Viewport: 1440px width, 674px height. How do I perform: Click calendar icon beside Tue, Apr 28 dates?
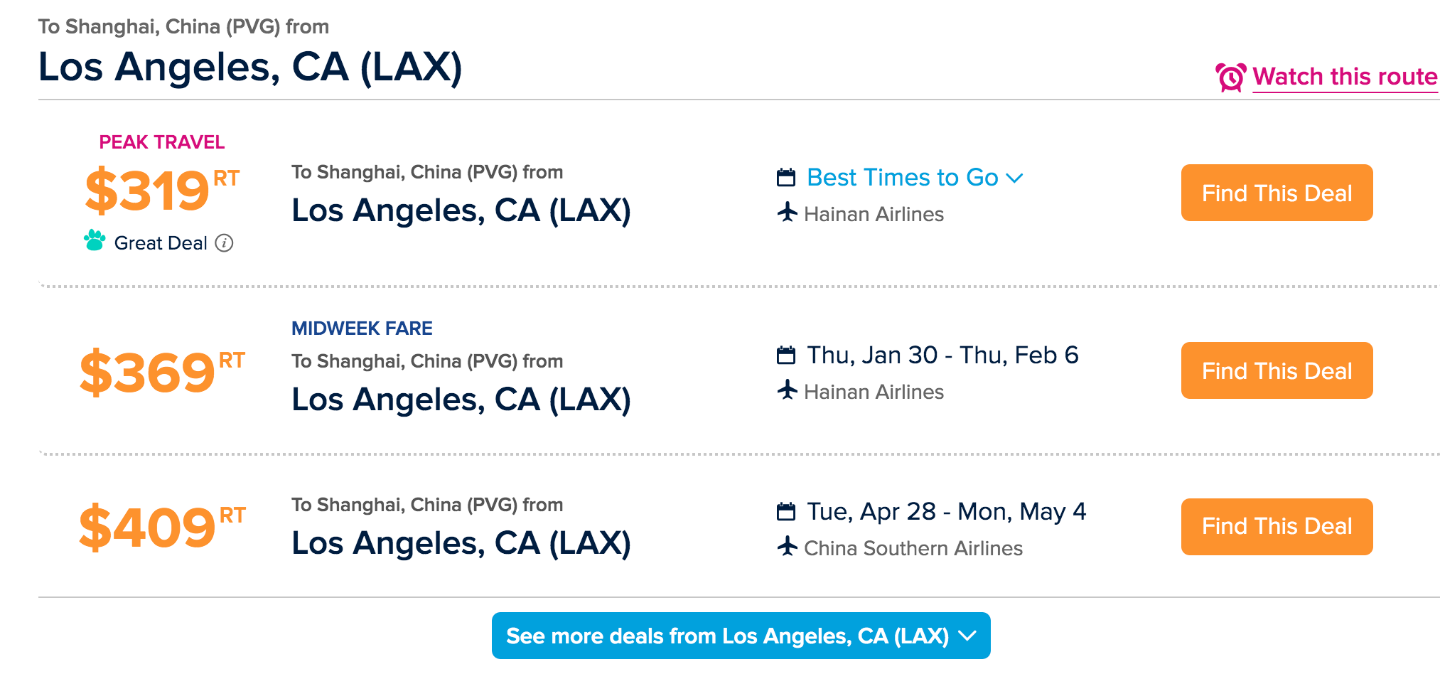787,512
